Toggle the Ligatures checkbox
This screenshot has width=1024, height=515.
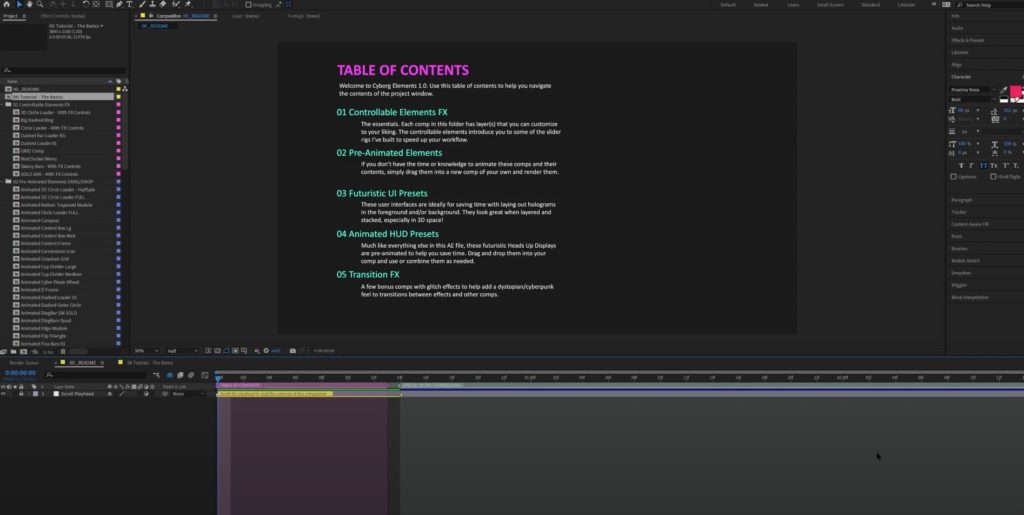(953, 176)
